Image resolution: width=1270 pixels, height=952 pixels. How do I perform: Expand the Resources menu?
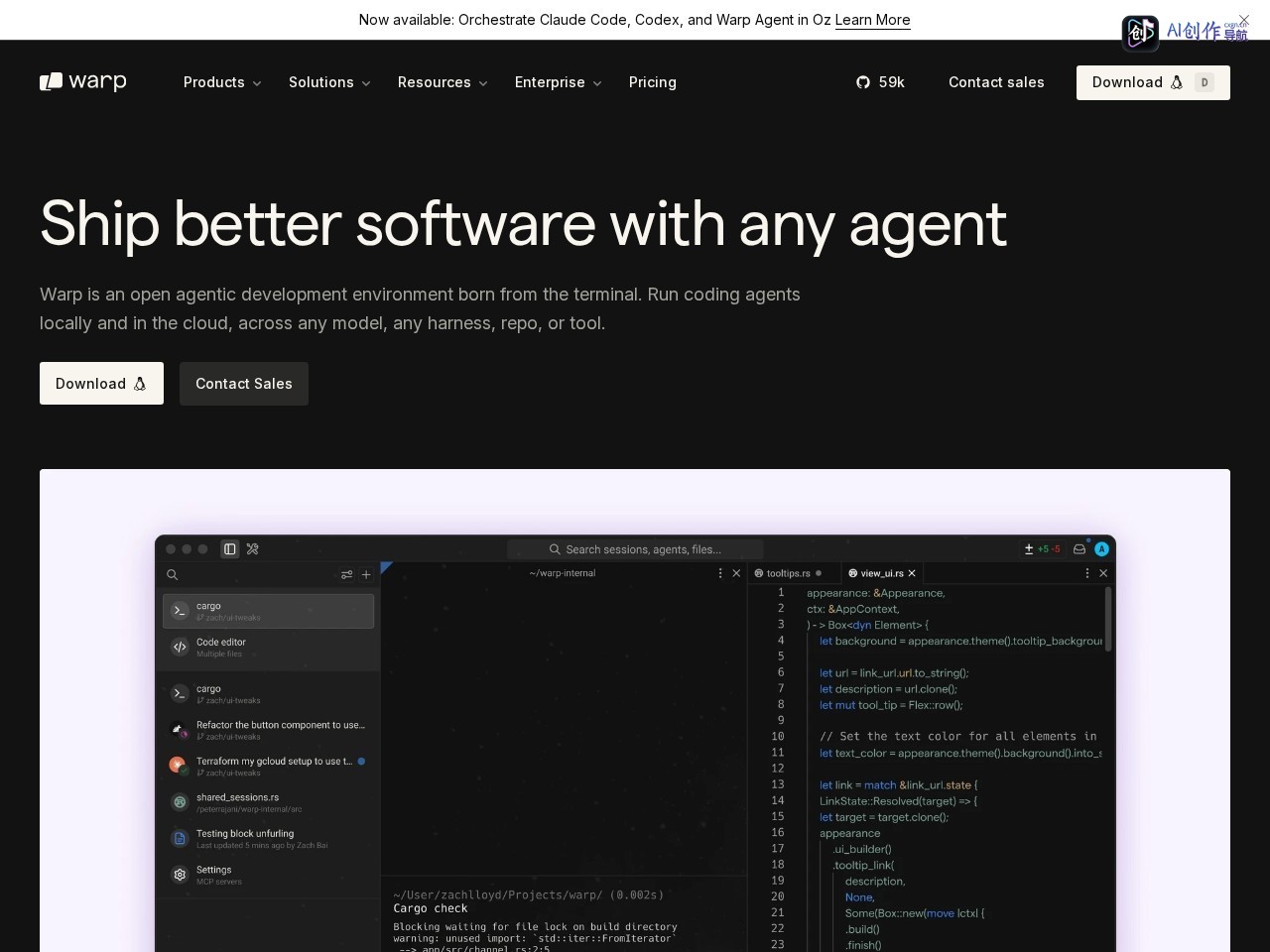tap(443, 82)
